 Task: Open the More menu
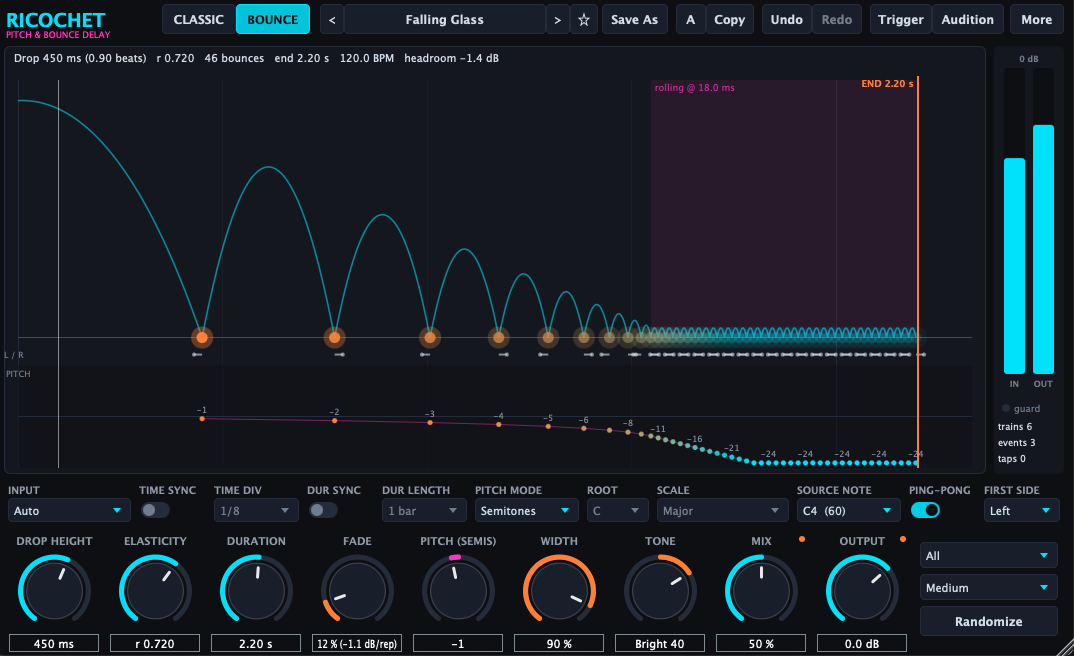coord(1036,19)
